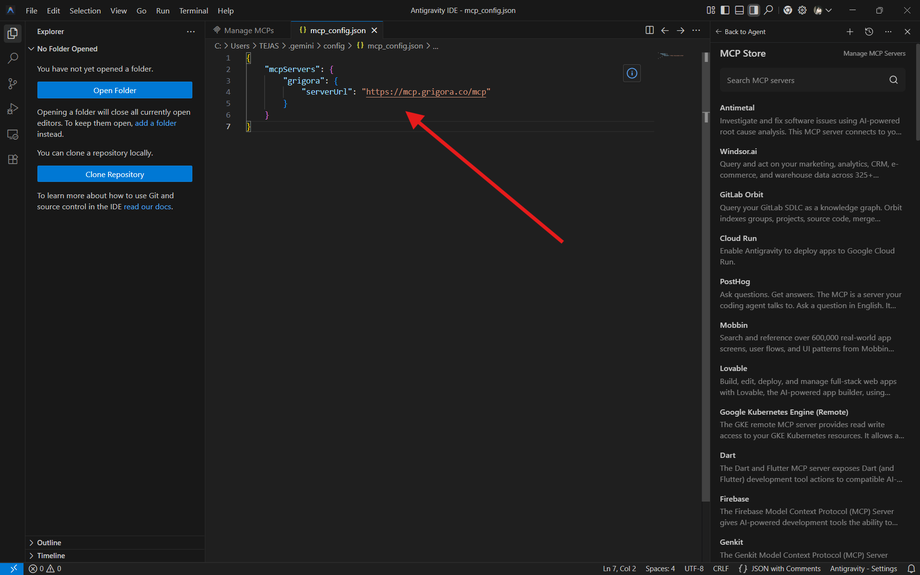
Task: Open the read our docs link
Action: pos(147,207)
